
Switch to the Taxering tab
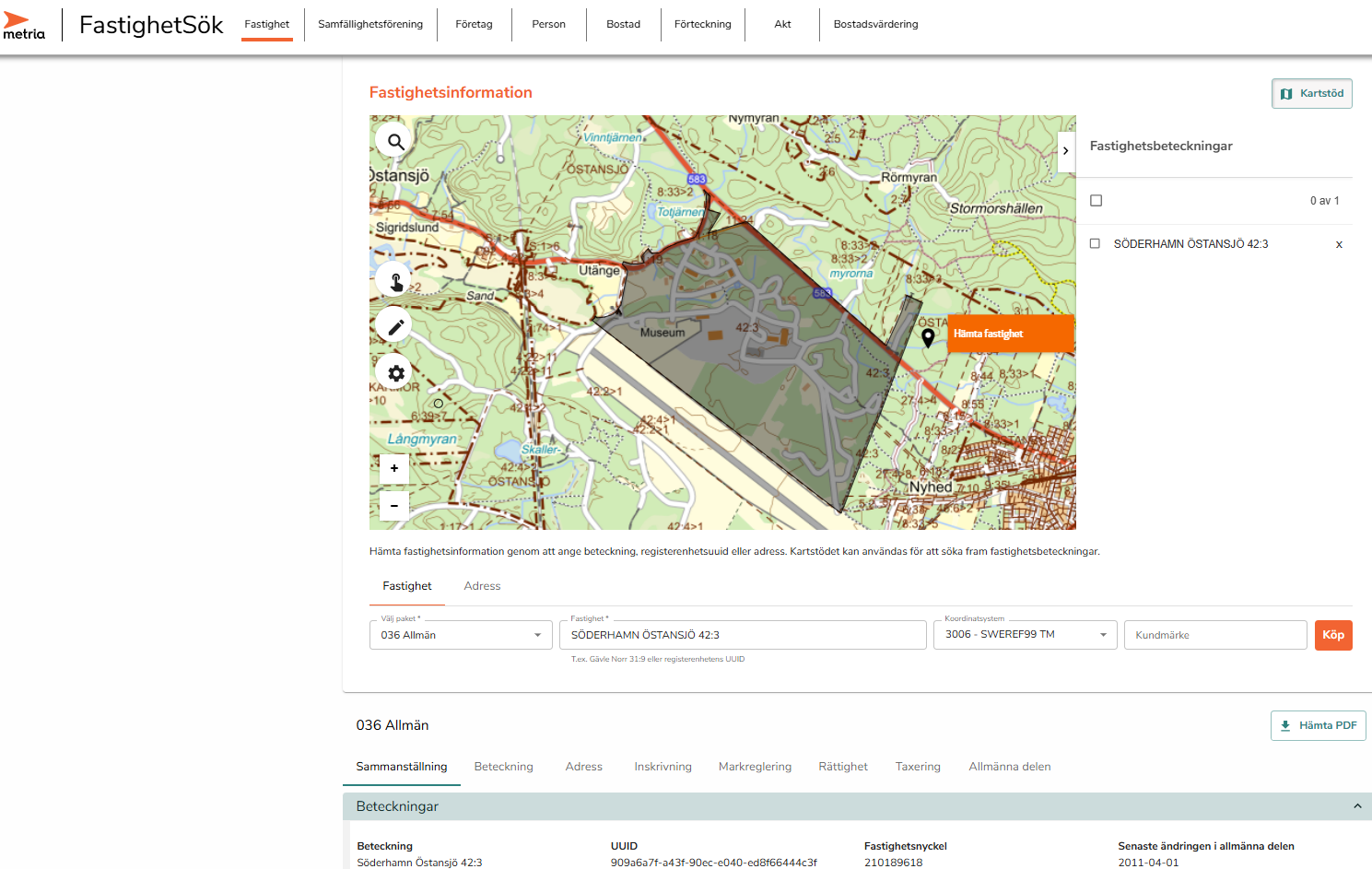tap(918, 767)
